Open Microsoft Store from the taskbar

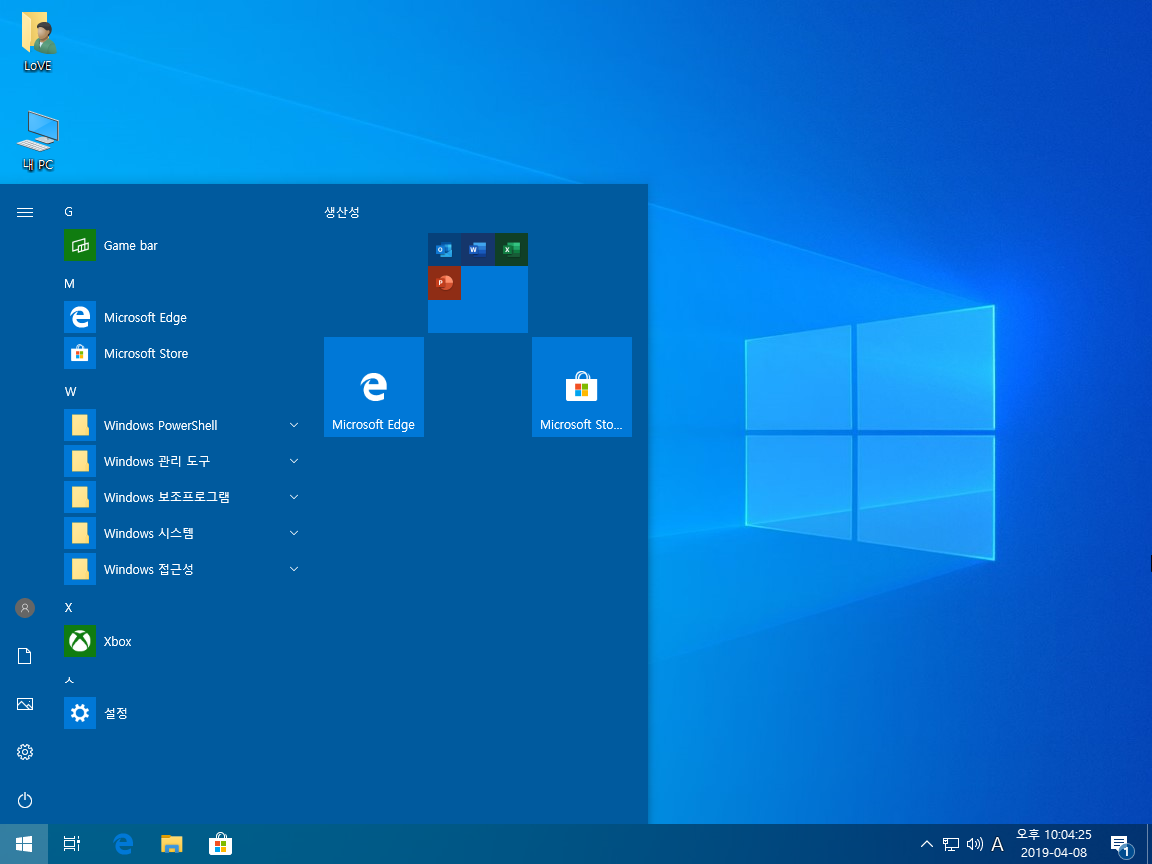220,844
